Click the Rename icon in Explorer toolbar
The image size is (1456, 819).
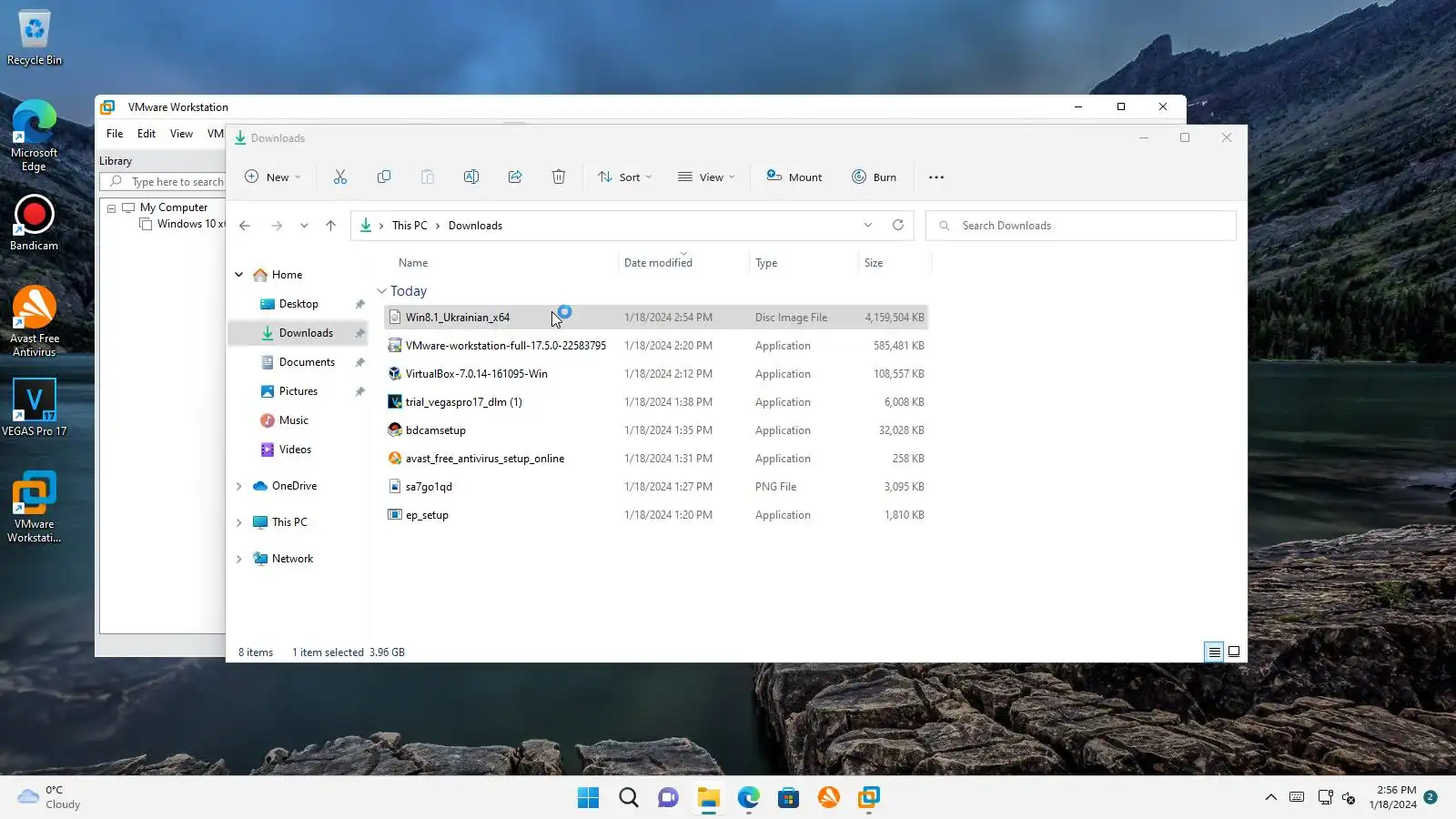(471, 177)
